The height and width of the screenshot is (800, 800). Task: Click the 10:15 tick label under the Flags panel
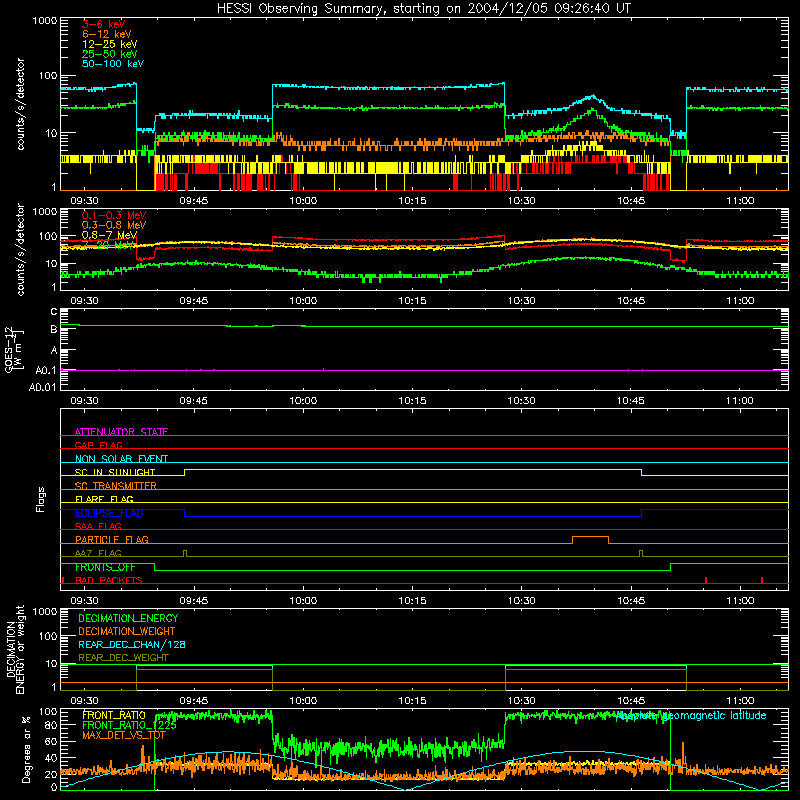412,601
